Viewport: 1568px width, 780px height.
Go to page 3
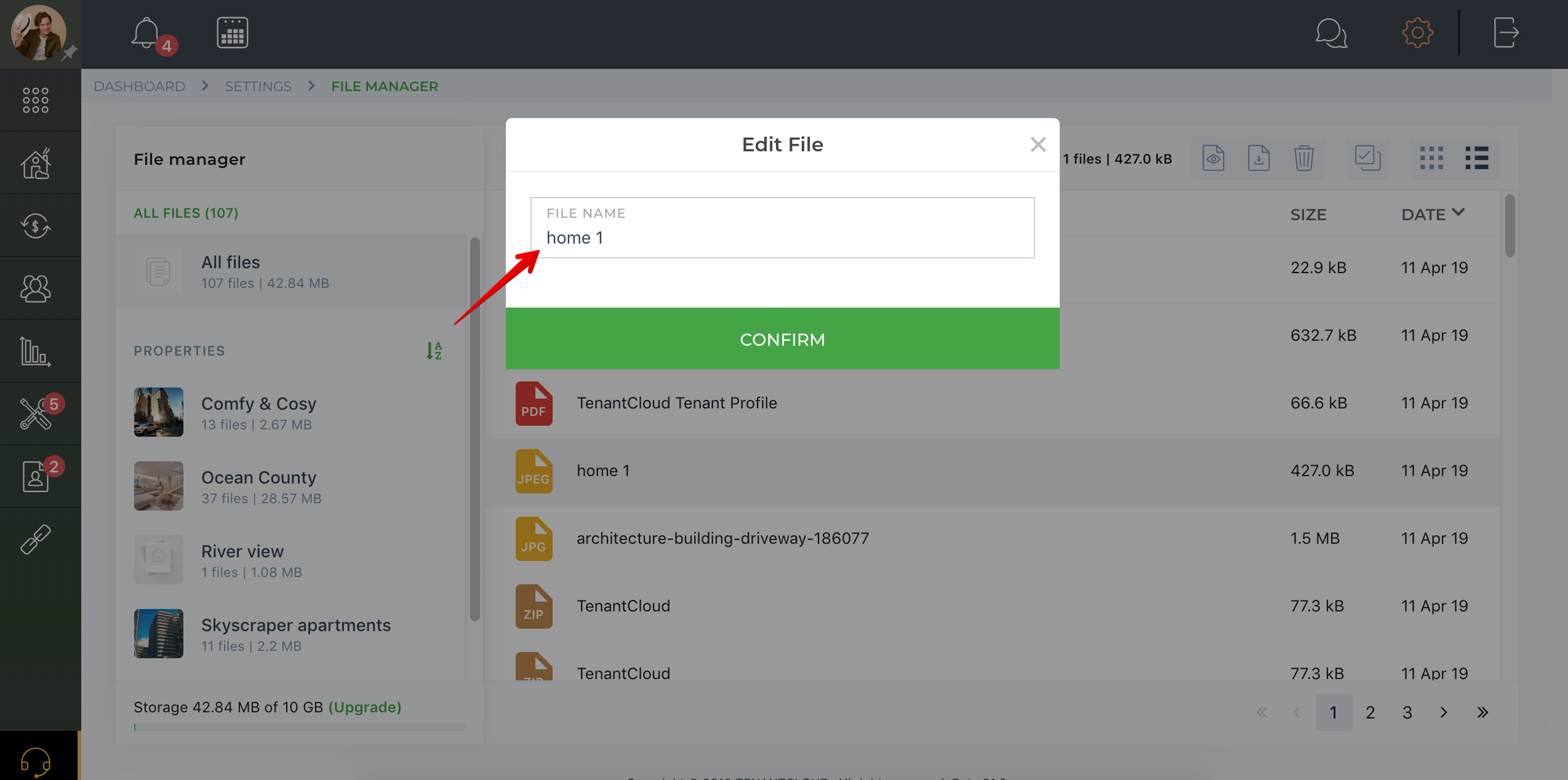[x=1407, y=712]
